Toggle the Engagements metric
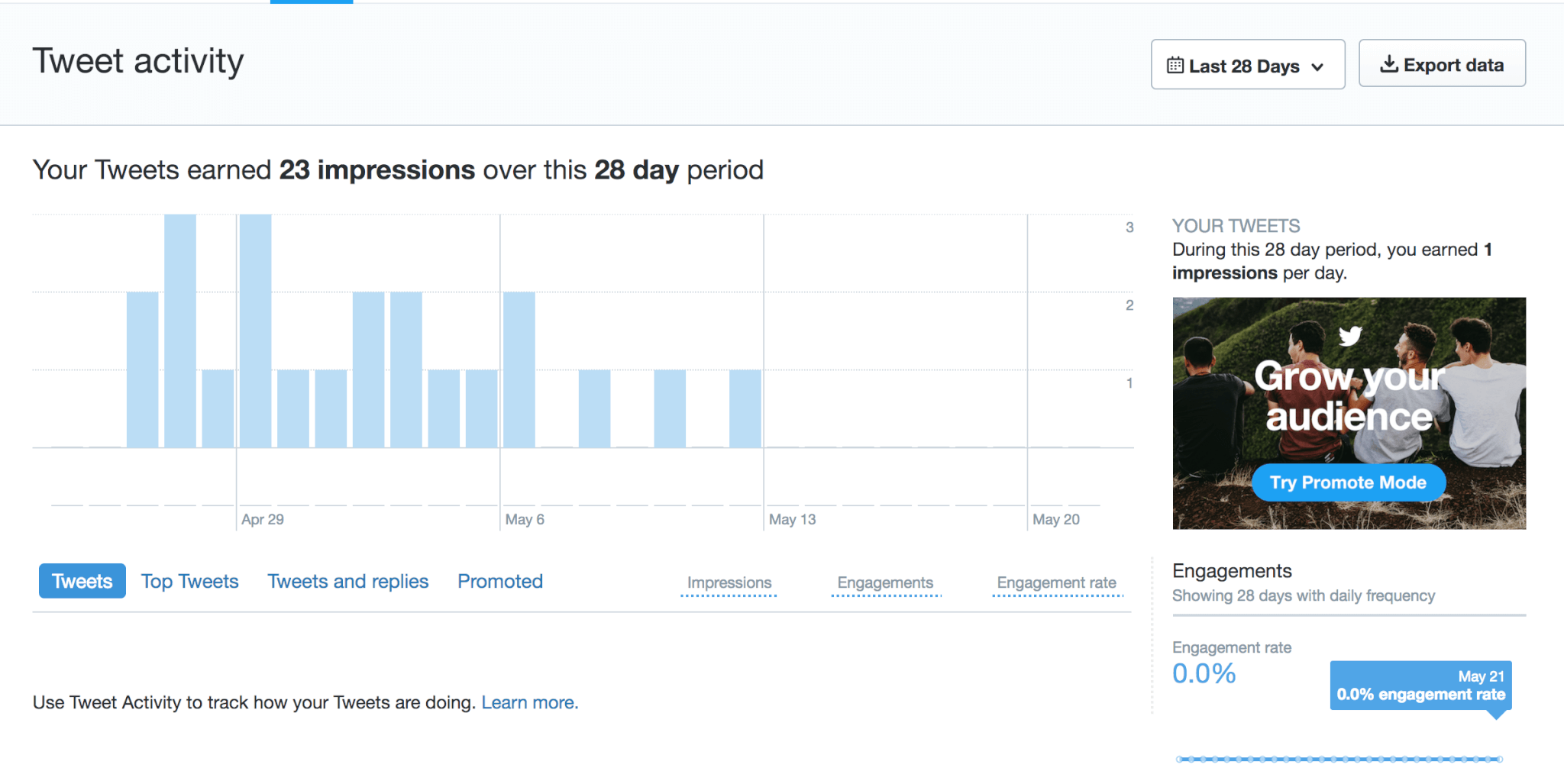The height and width of the screenshot is (784, 1564). tap(886, 582)
